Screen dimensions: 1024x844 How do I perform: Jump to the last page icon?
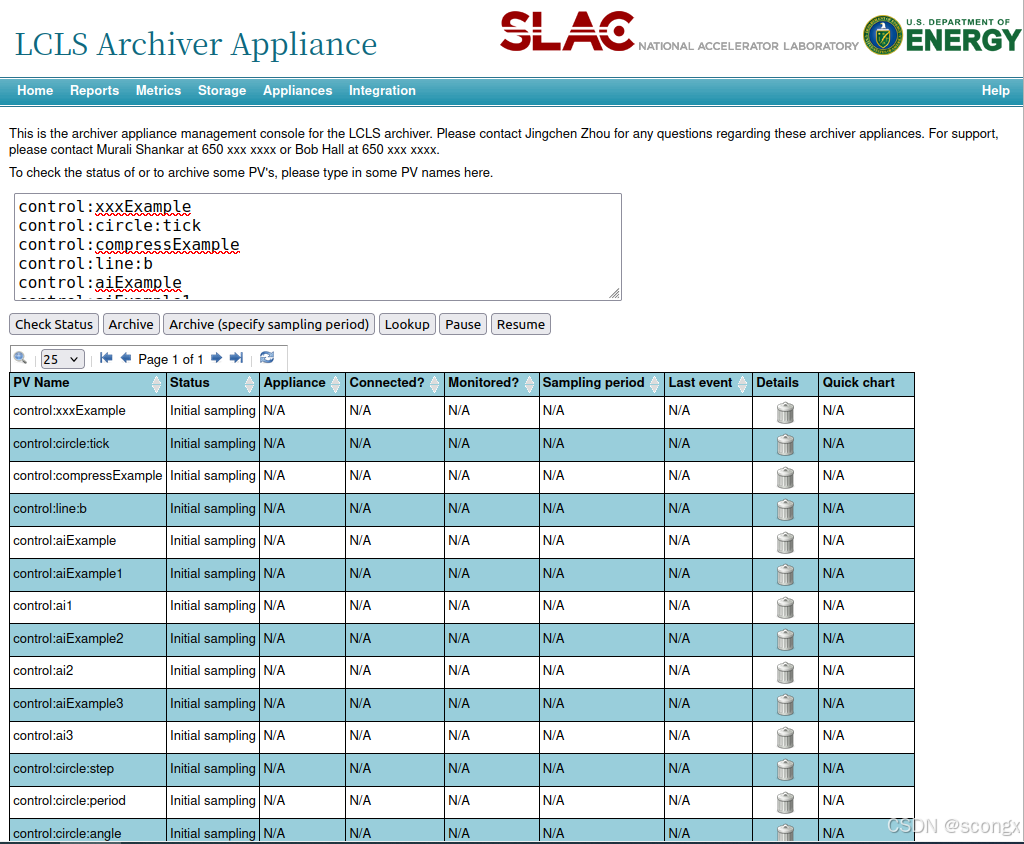[237, 357]
